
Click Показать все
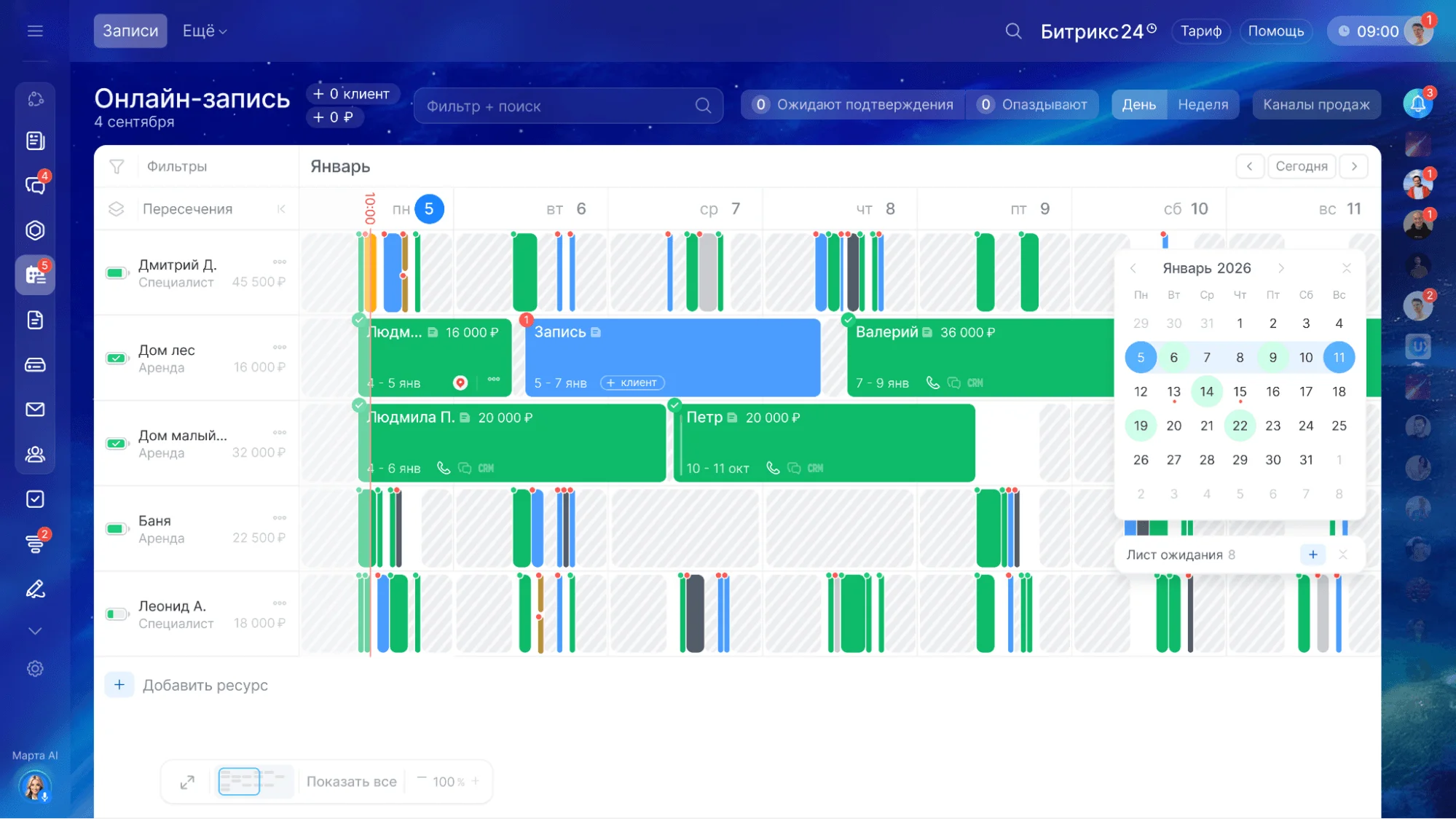click(352, 782)
